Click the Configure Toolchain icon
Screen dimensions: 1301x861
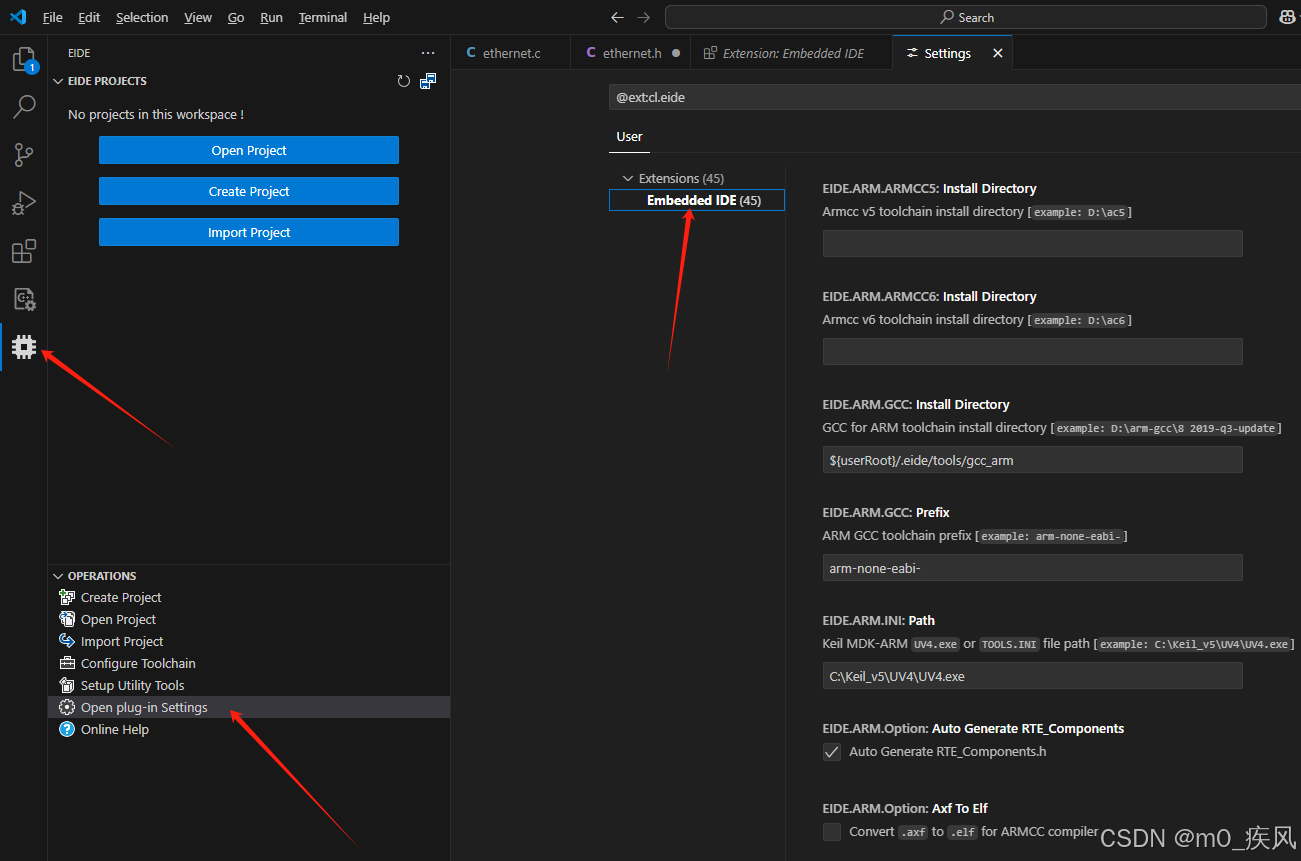pyautogui.click(x=67, y=663)
